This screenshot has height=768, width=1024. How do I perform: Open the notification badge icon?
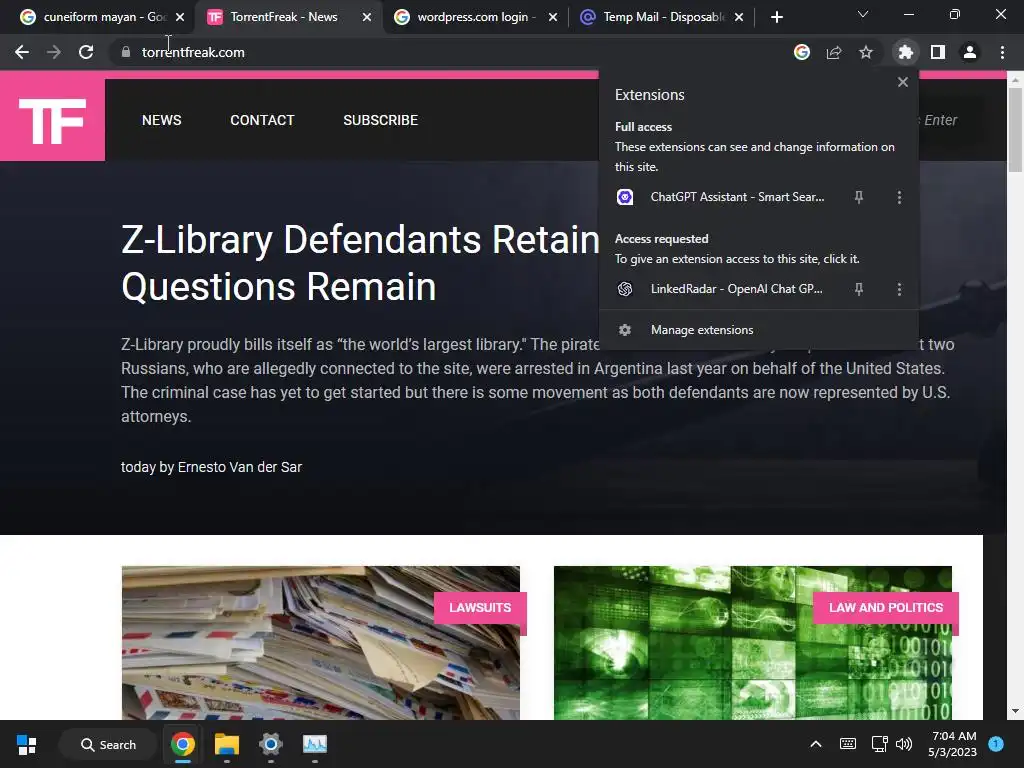click(x=996, y=744)
